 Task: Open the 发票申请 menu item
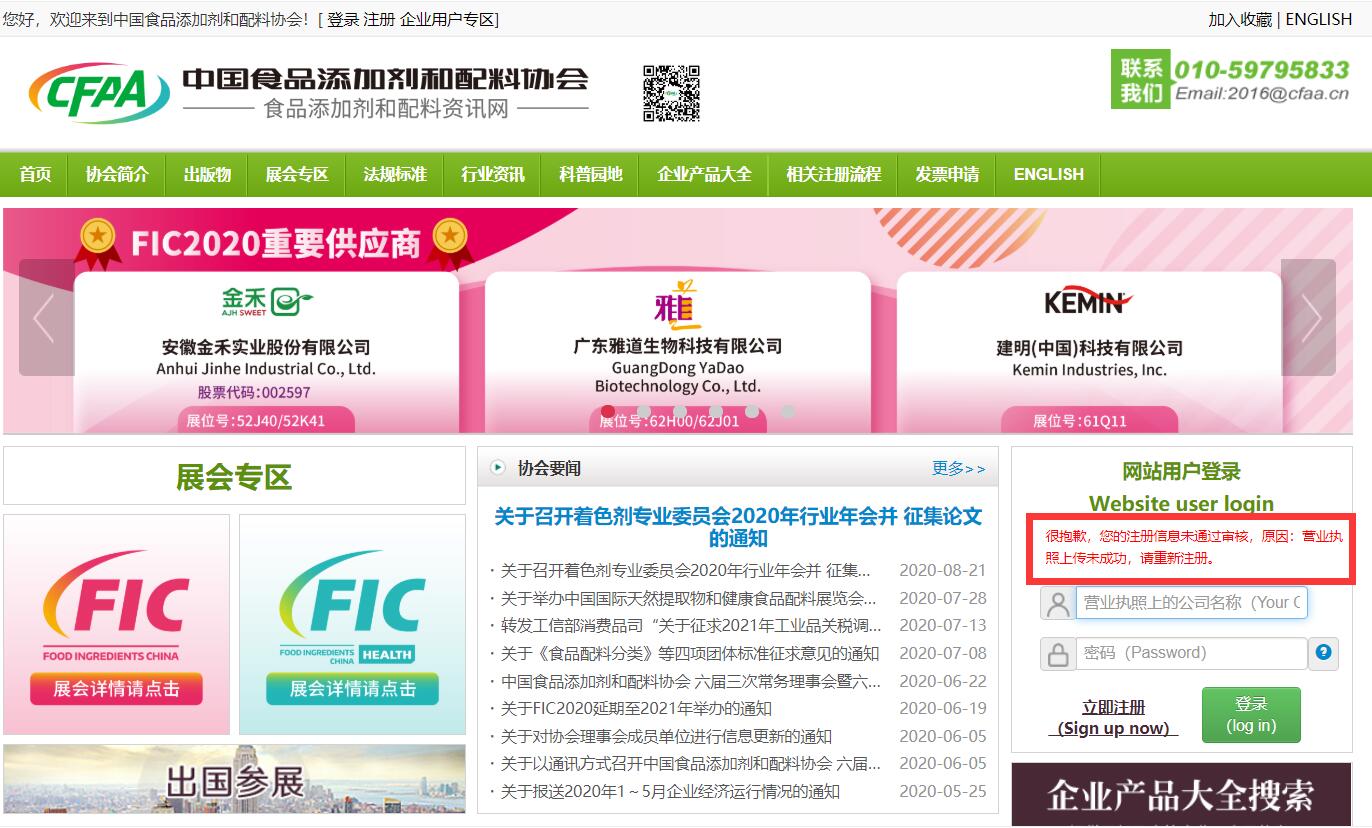(x=947, y=174)
